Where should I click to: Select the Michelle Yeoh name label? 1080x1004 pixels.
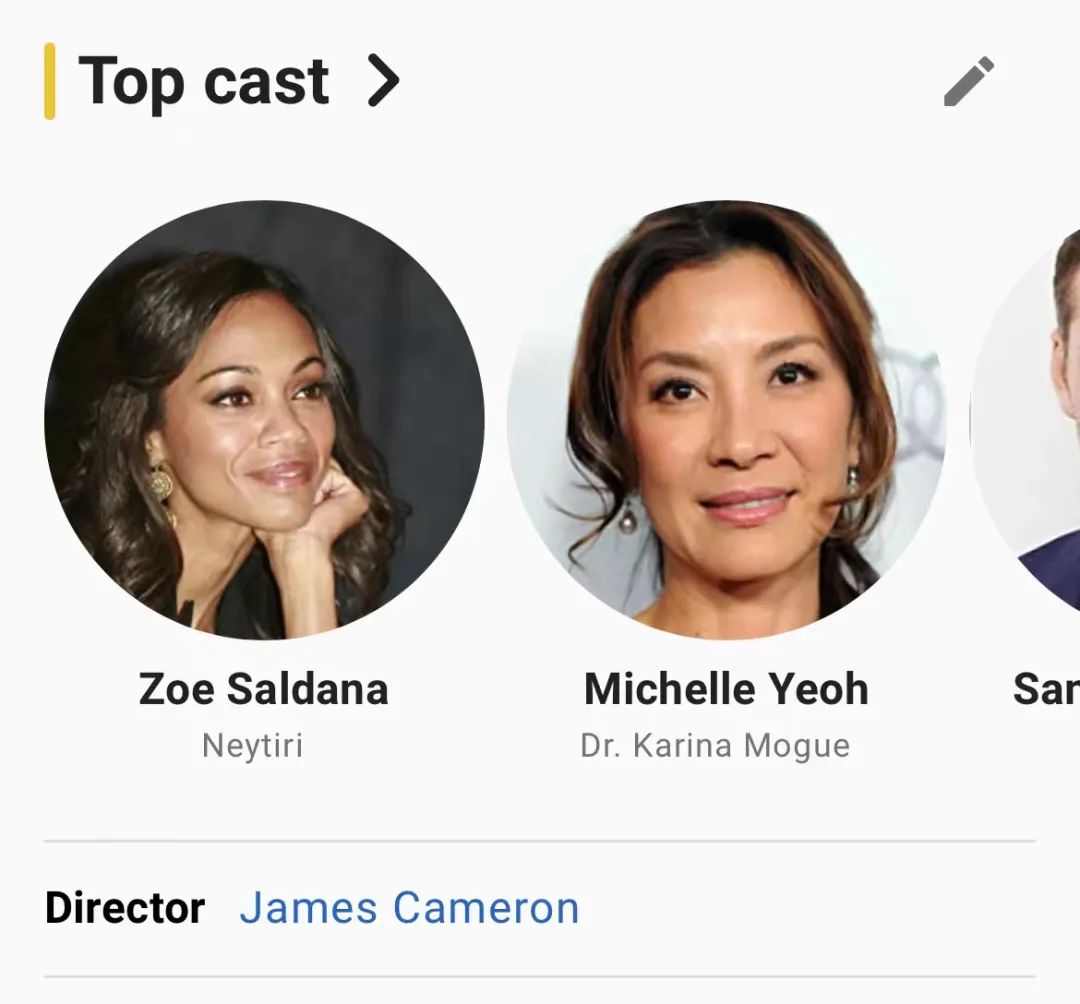tap(726, 689)
